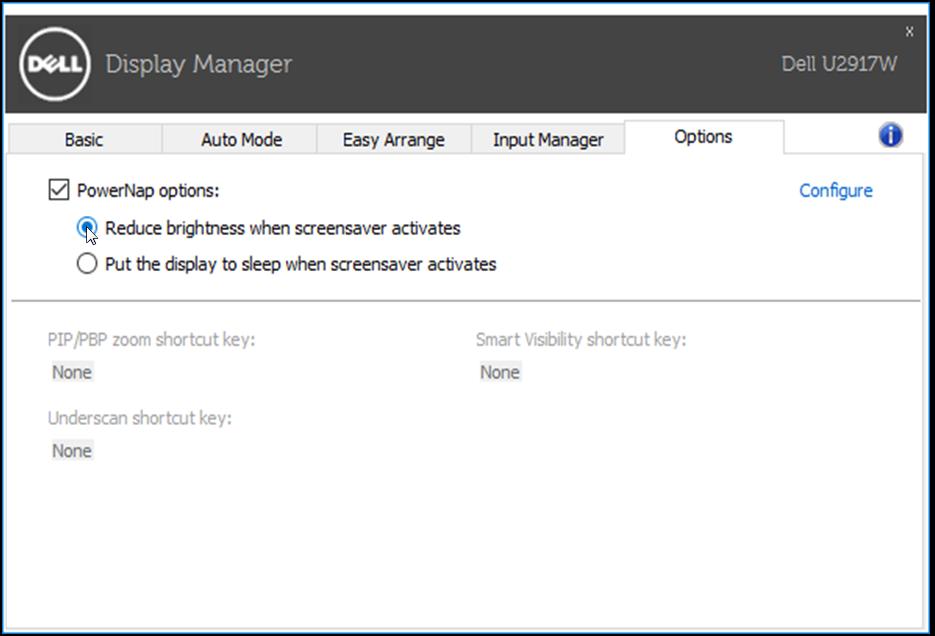The width and height of the screenshot is (935, 636).
Task: Click the Underscan shortcut key field
Action: pos(72,451)
